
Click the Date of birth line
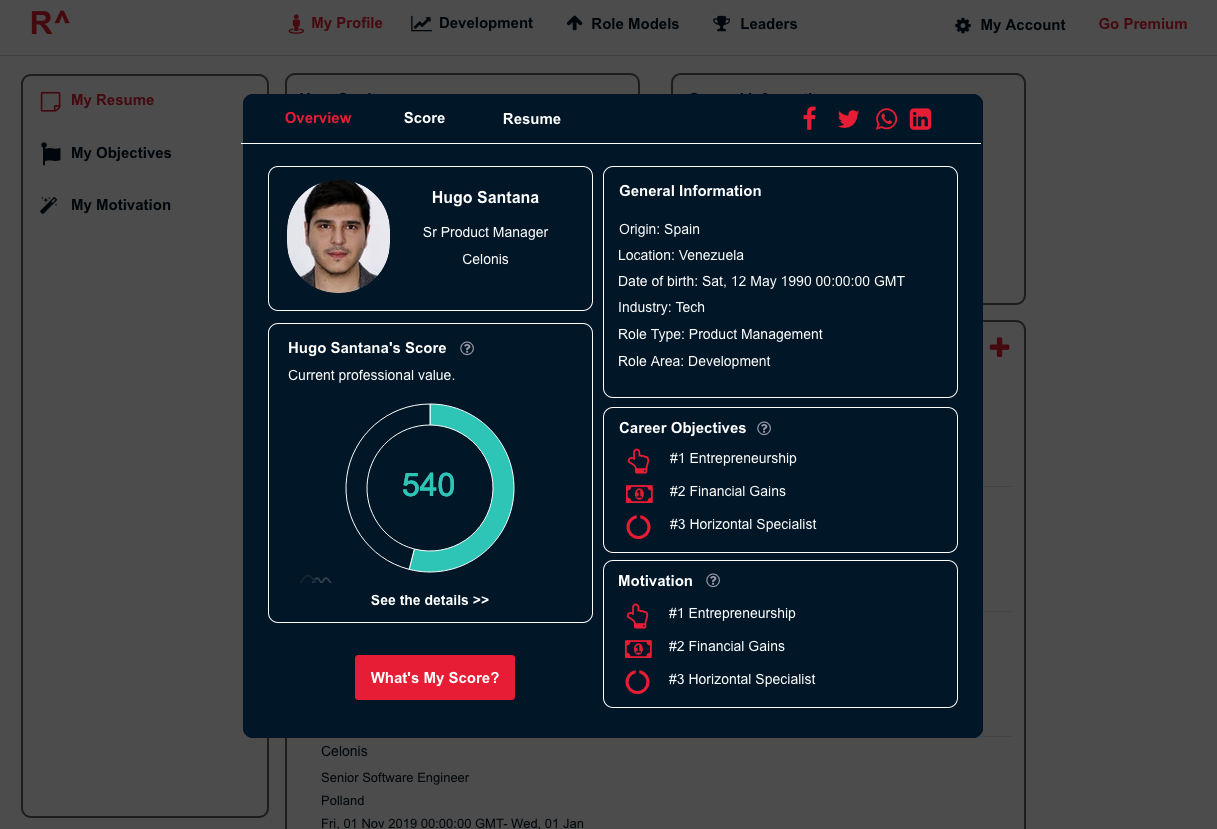pyautogui.click(x=761, y=281)
